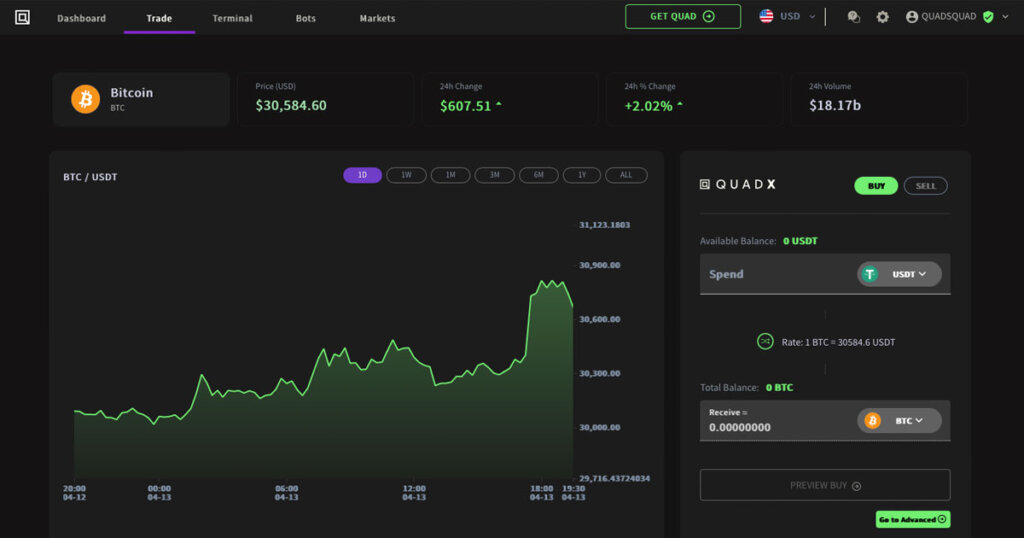Expand the QUADSQUAD account menu chevron
The height and width of the screenshot is (538, 1024).
pyautogui.click(x=1005, y=17)
